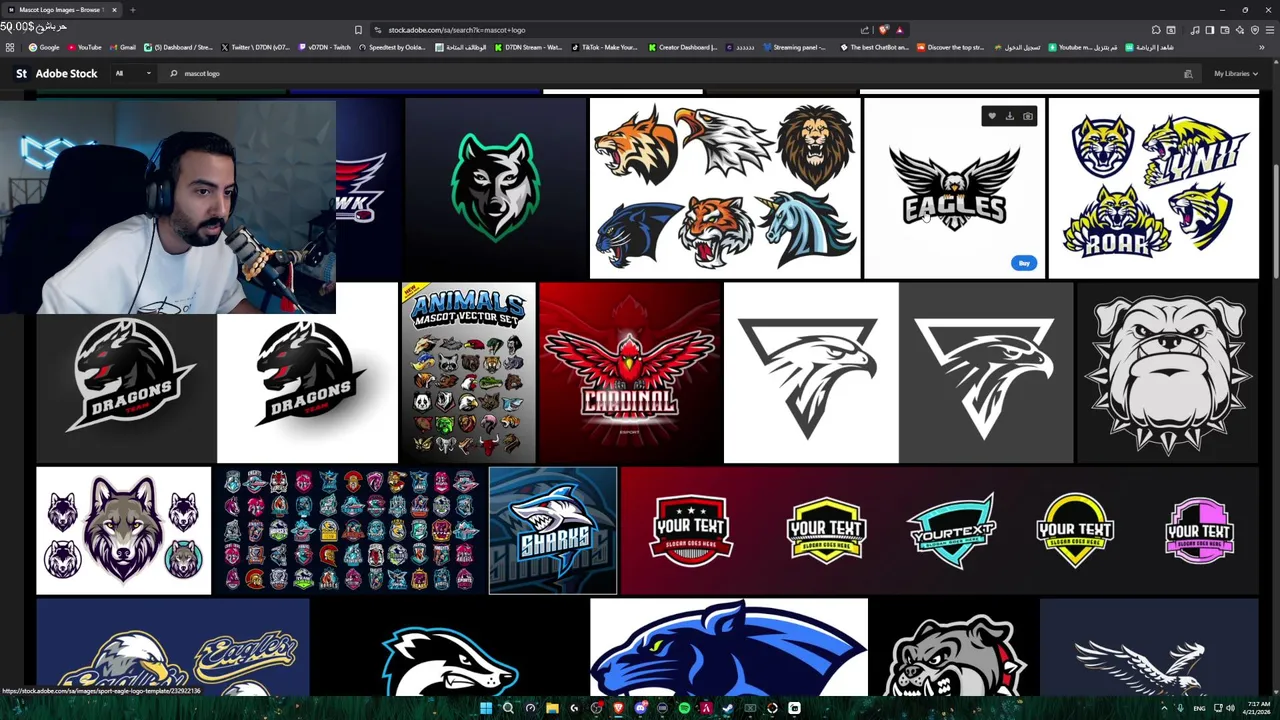Download preview of the Eagles logo
The width and height of the screenshot is (1280, 720).
[x=1010, y=116]
